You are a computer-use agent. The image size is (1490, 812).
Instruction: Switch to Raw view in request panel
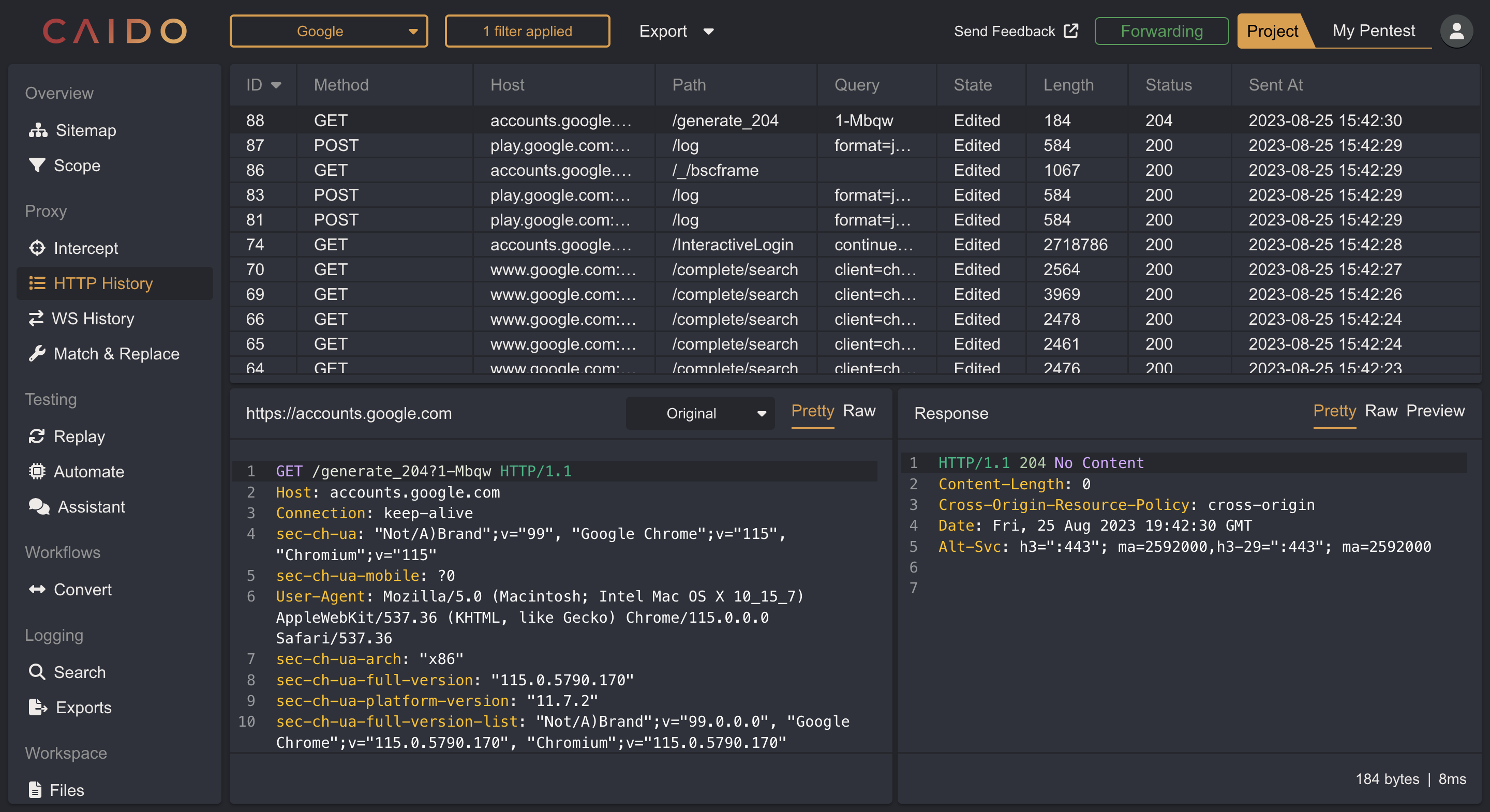click(857, 410)
